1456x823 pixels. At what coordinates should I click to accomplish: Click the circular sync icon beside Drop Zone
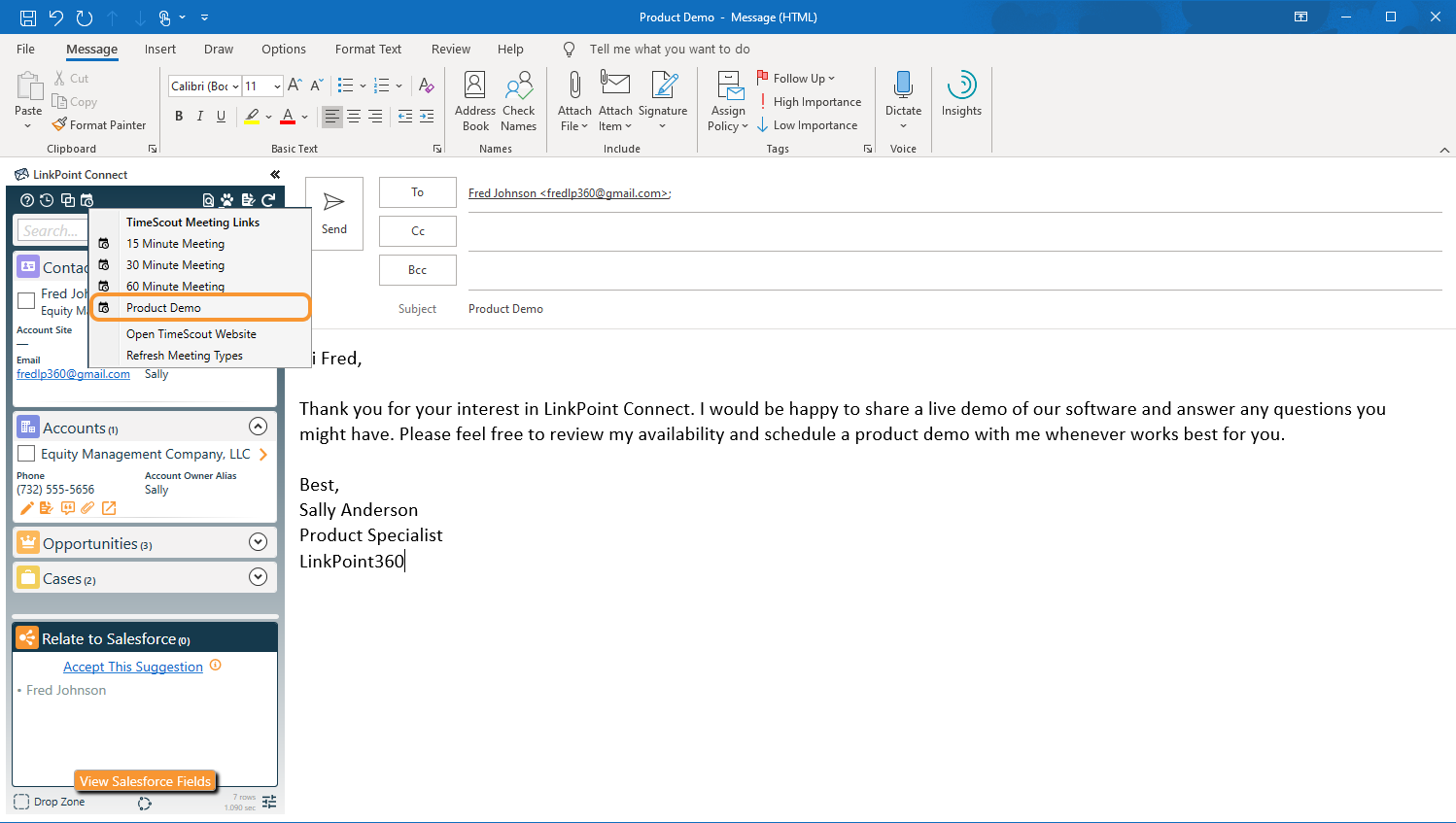tap(145, 803)
